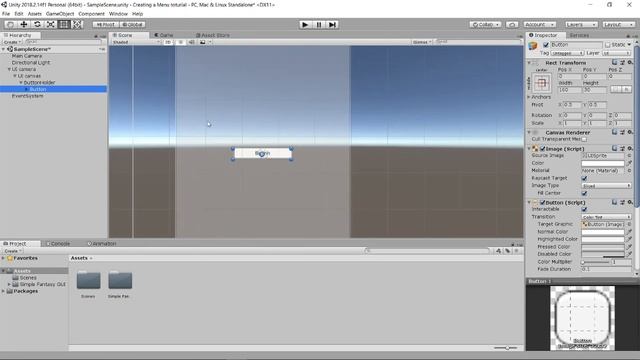
Task: Select the combined Transform tool
Action: coord(77,24)
